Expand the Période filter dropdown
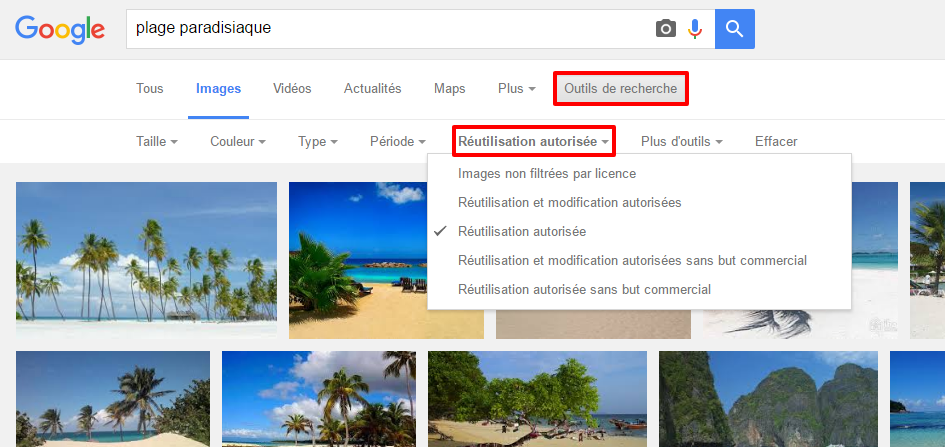 pos(398,142)
